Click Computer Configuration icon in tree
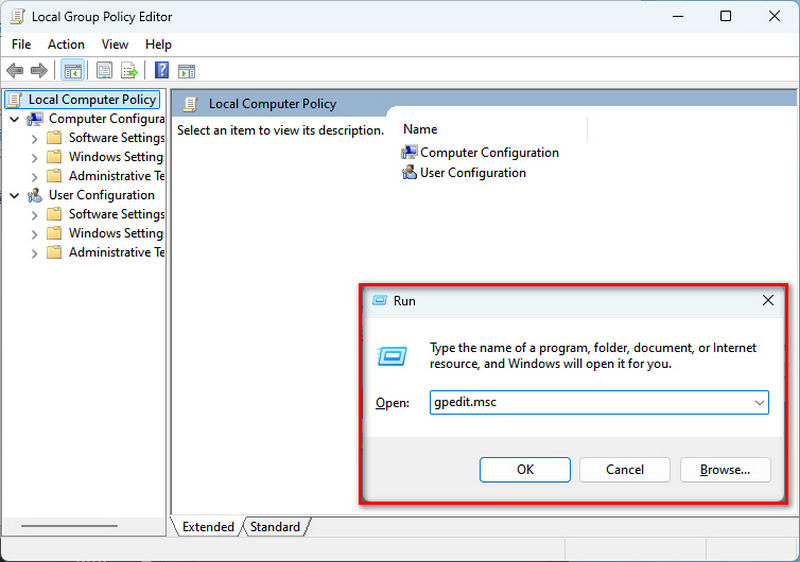This screenshot has height=562, width=800. [35, 119]
